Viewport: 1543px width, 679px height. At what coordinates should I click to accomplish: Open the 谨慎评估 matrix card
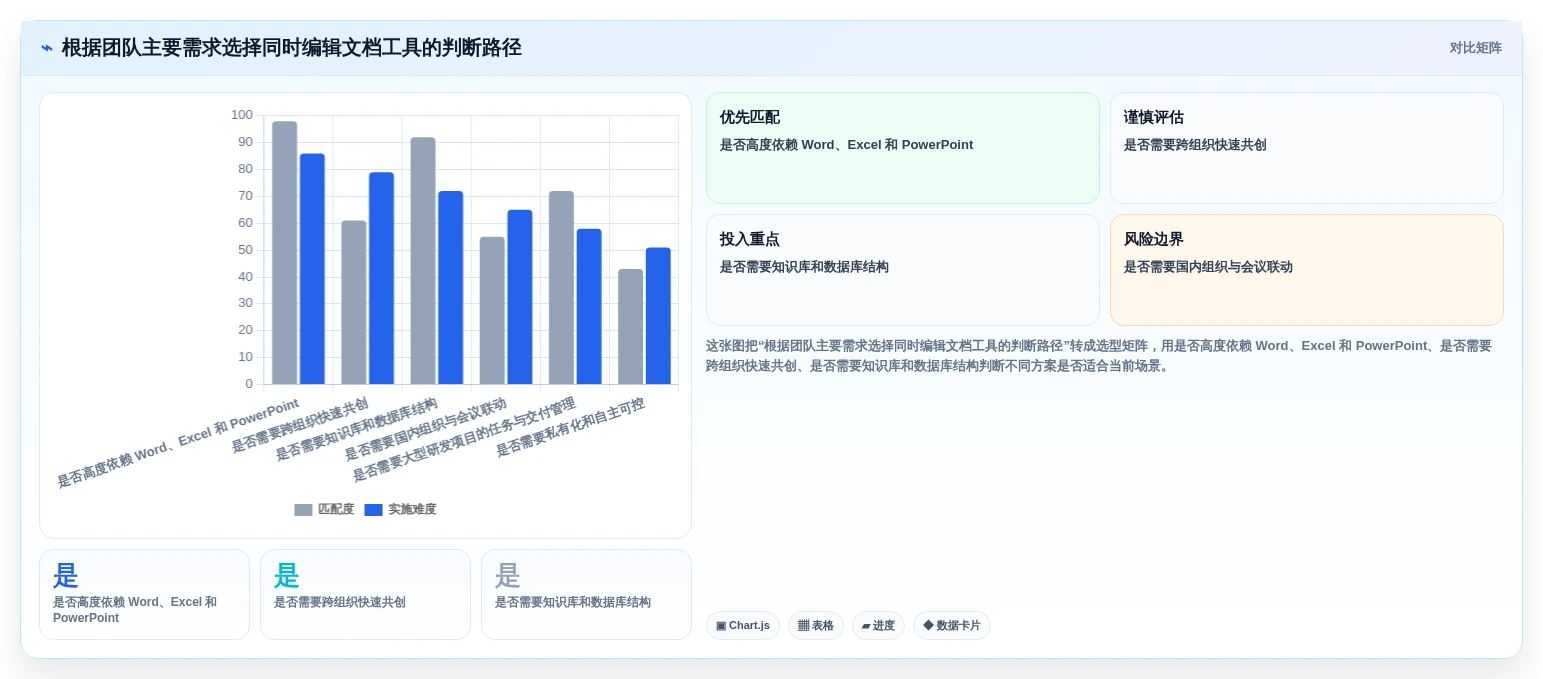pyautogui.click(x=1306, y=148)
